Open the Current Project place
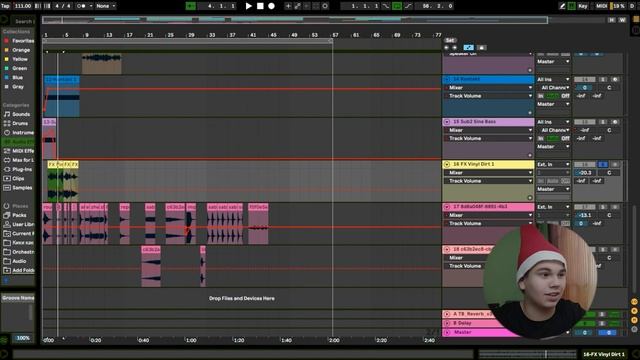The width and height of the screenshot is (640, 360). 19,233
